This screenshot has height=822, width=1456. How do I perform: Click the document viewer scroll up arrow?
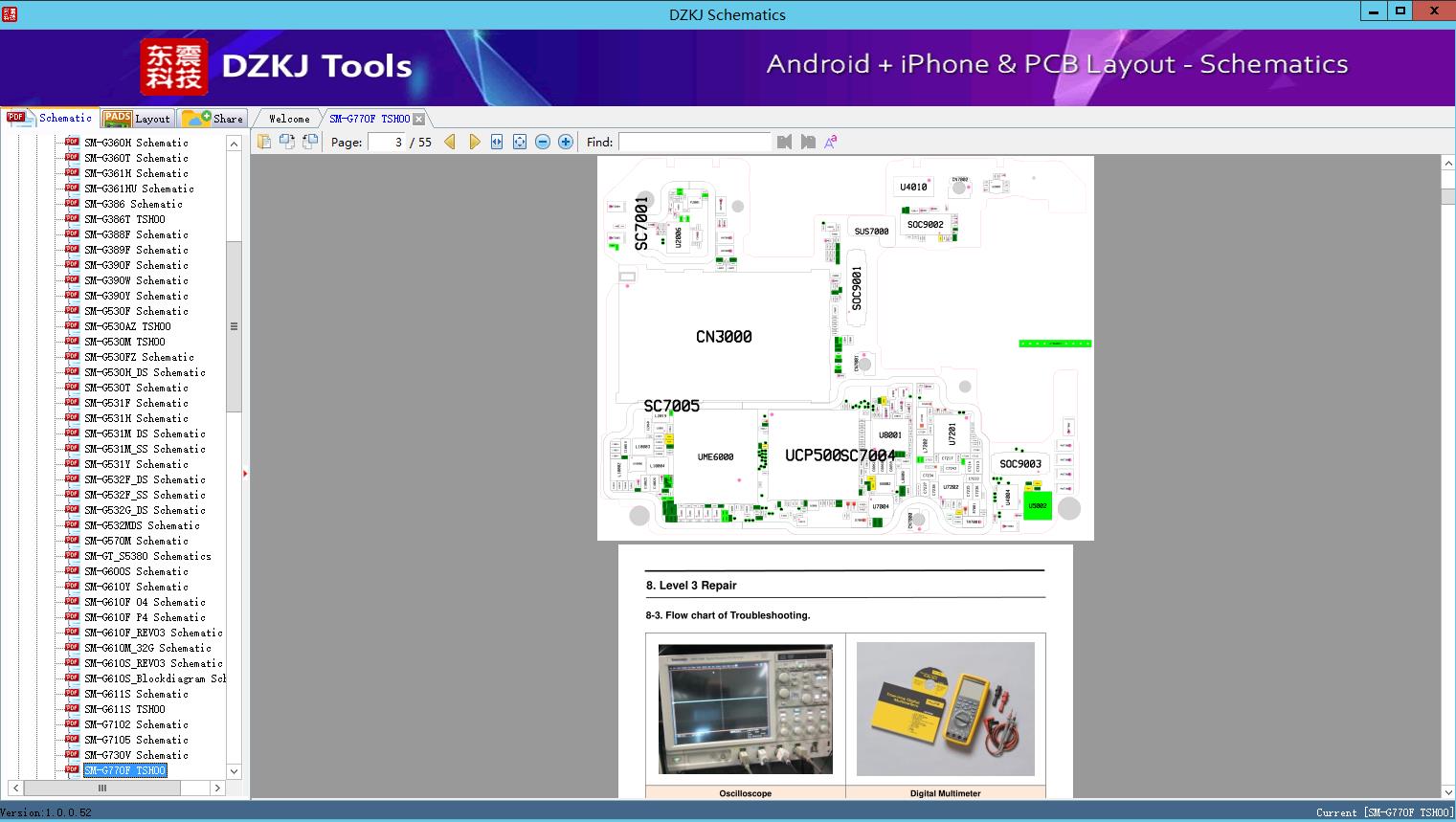[x=1447, y=164]
